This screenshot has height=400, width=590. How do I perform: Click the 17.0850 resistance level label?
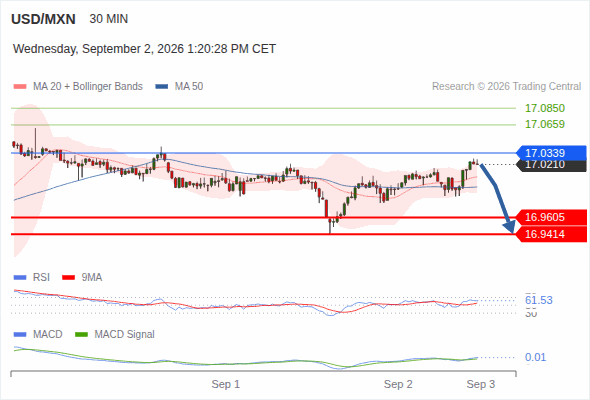(x=545, y=108)
